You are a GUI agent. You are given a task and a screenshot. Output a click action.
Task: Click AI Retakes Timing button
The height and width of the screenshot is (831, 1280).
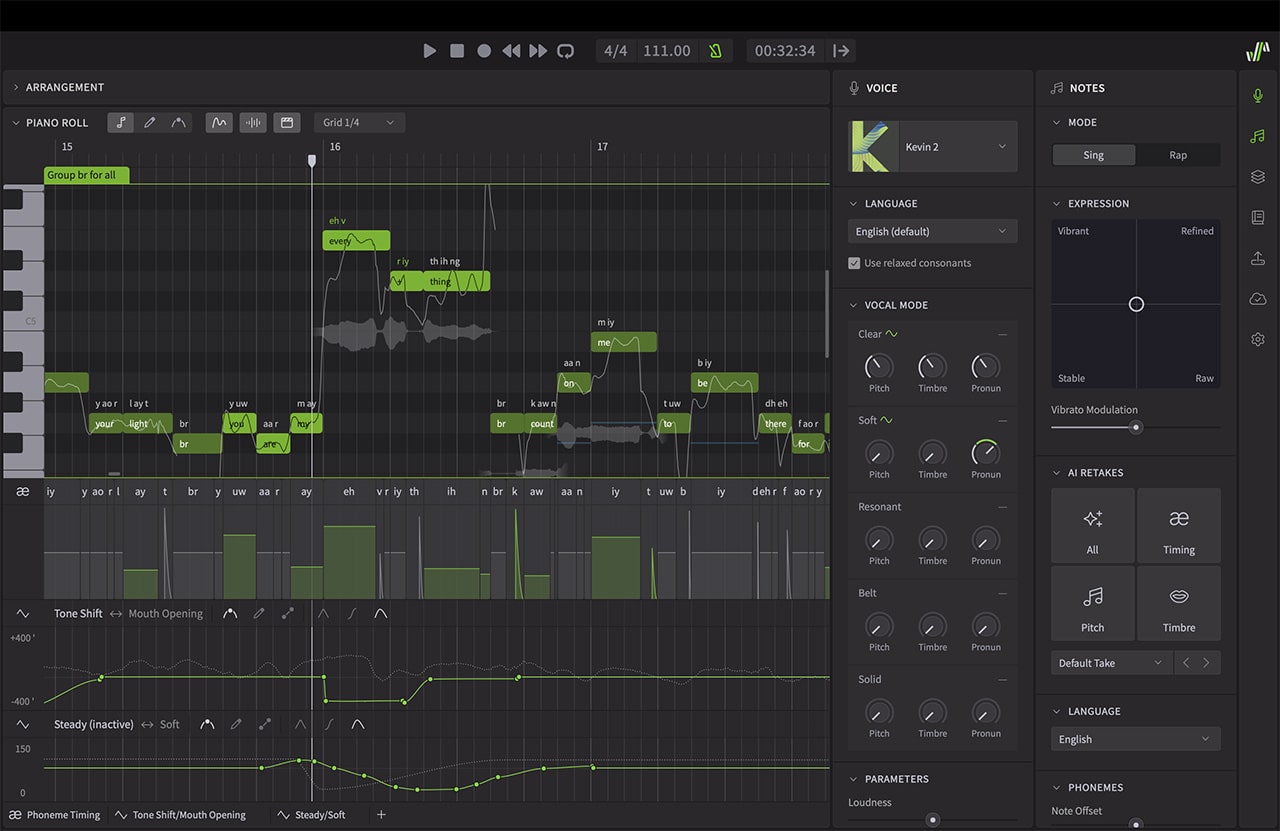1179,527
